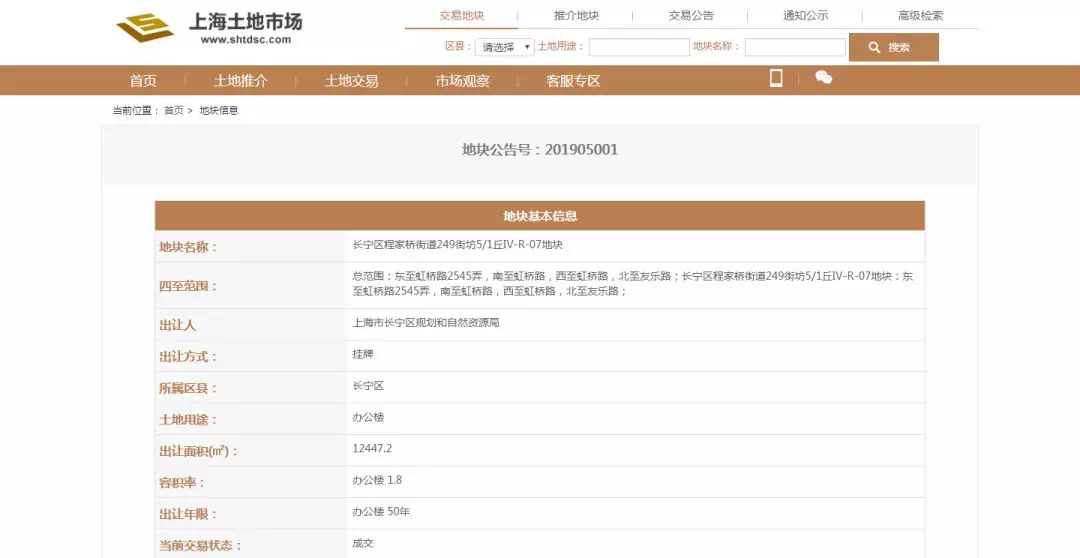Switch to the 交易地块 tab
This screenshot has width=1080, height=558.
coord(461,16)
